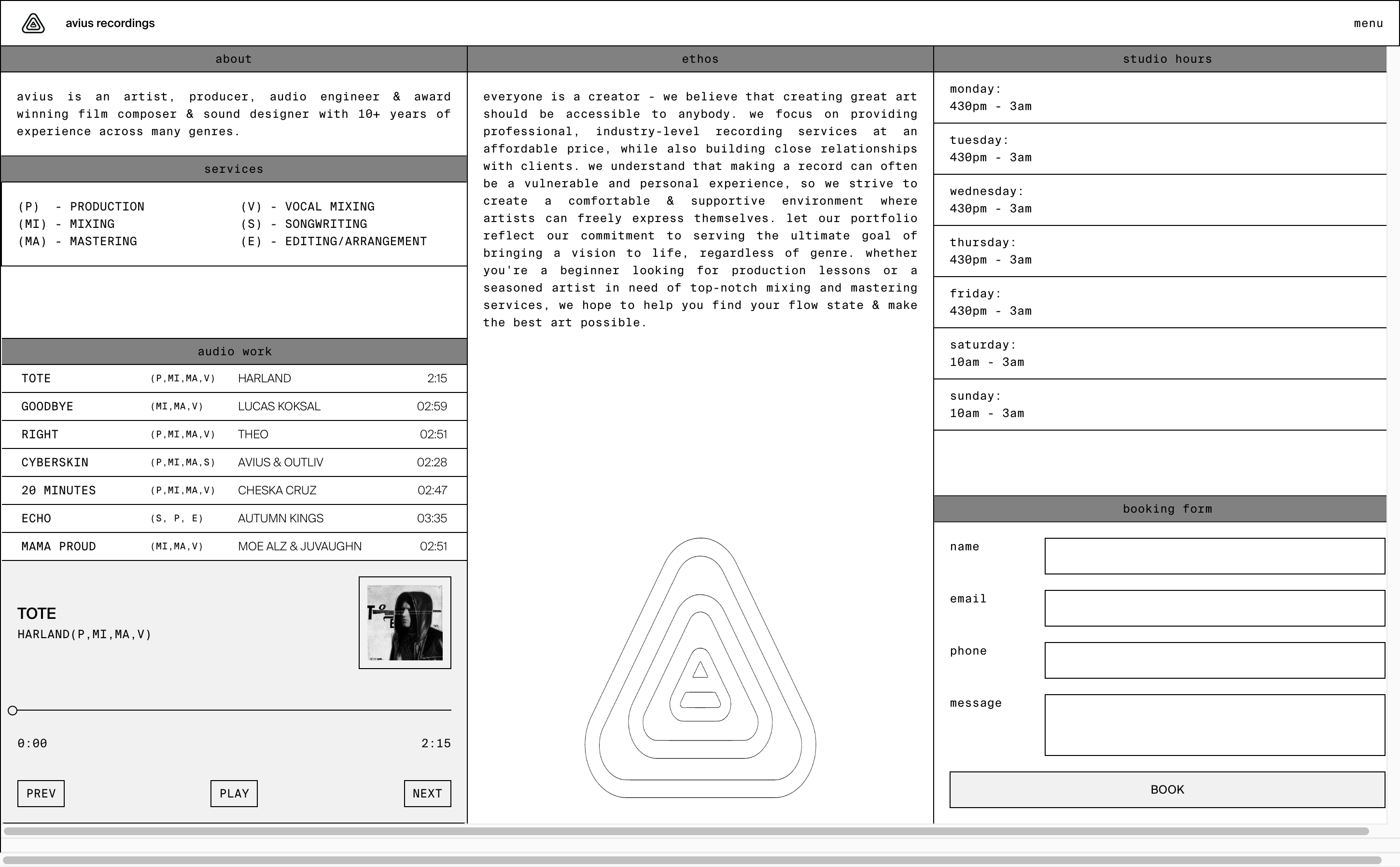Click the booking form section header
1400x867 pixels.
(1161, 509)
